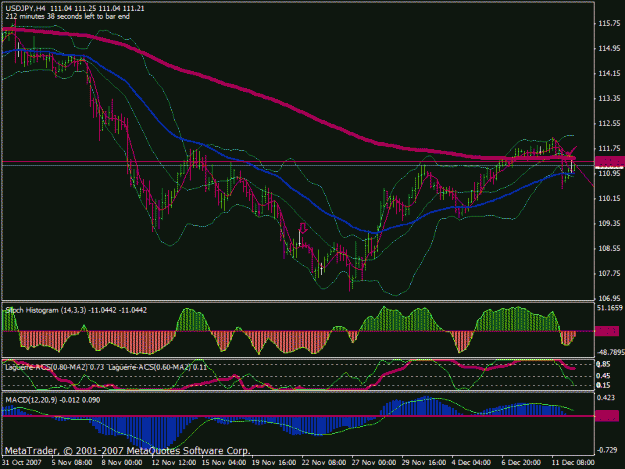625x469 pixels.
Task: Select the '212 minutes 38 seconds left to bar end' label
Action: (67, 16)
